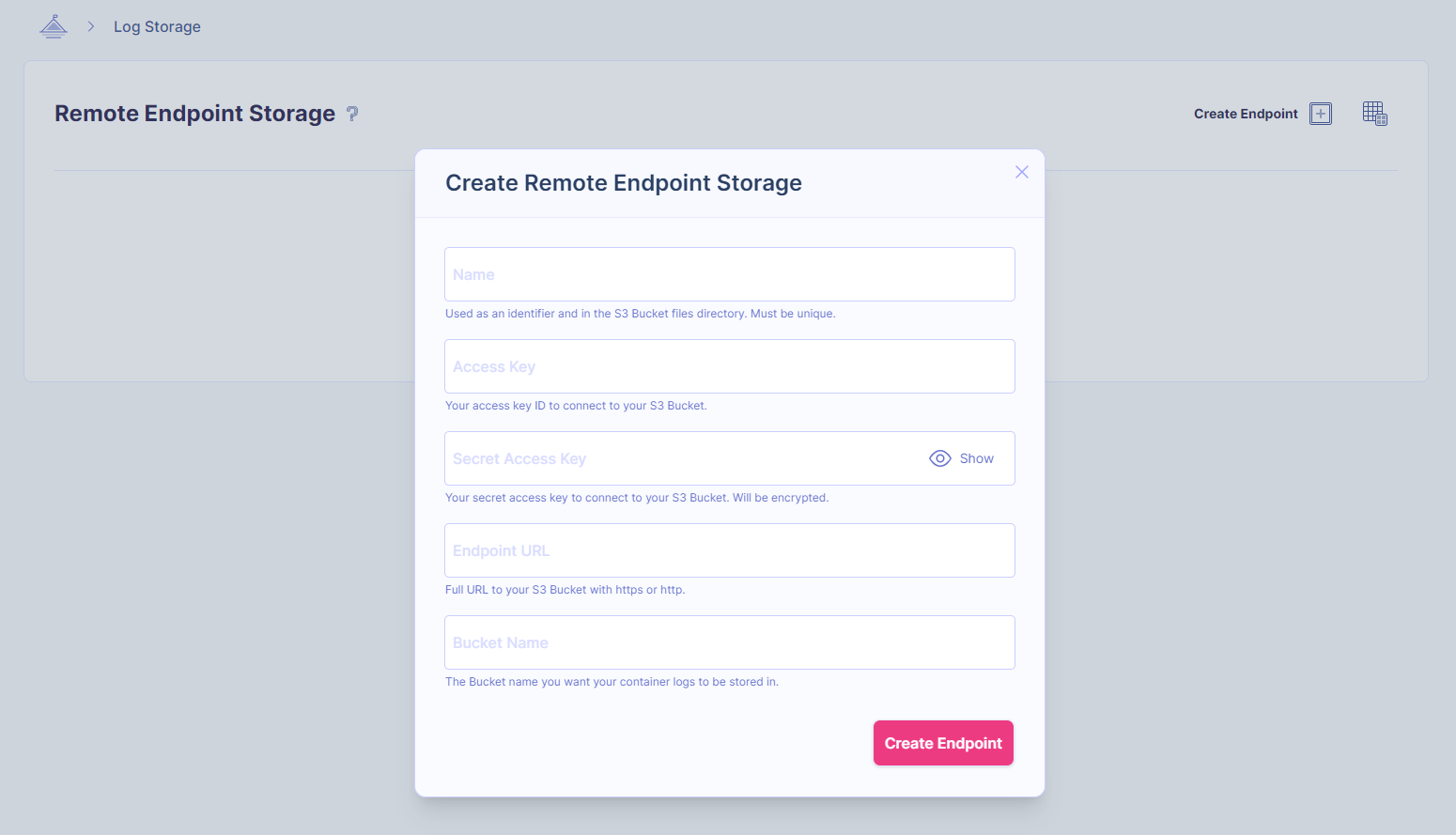Screen dimensions: 1456x835
Task: Click the breadcrumb chevron separator arrow
Action: tap(91, 26)
